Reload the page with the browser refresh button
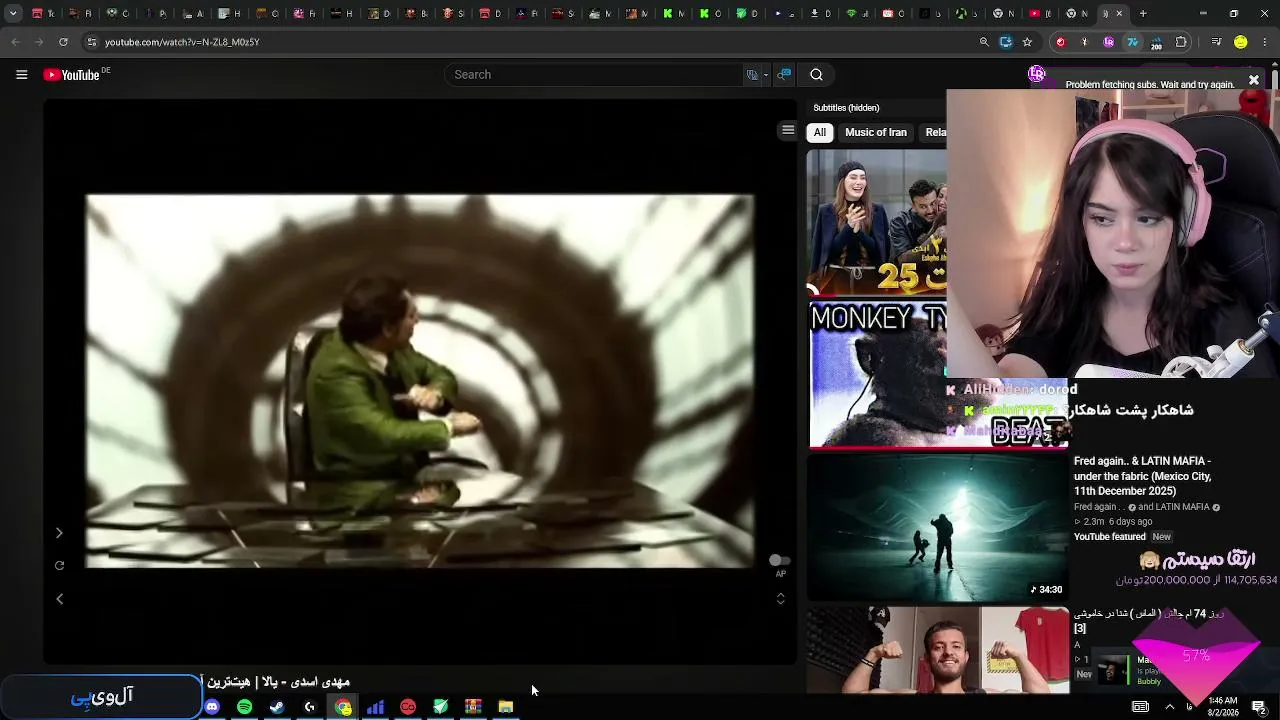Image resolution: width=1280 pixels, height=720 pixels. [x=63, y=42]
